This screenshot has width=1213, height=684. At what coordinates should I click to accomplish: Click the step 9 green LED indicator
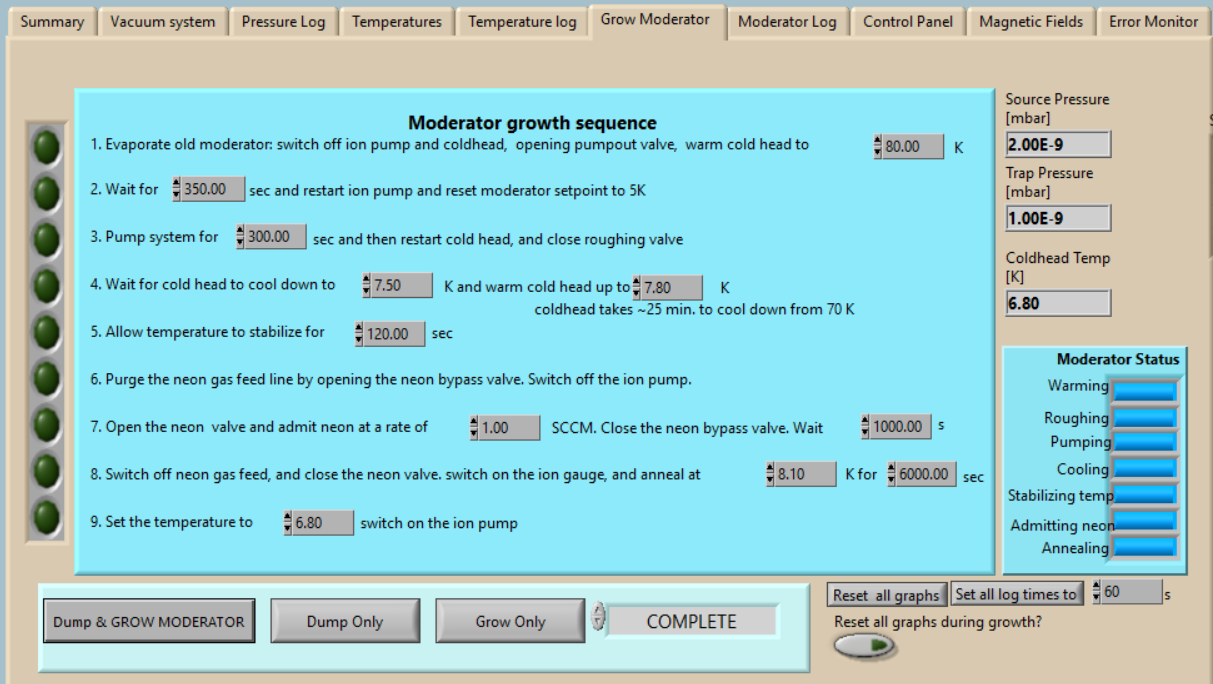47,517
